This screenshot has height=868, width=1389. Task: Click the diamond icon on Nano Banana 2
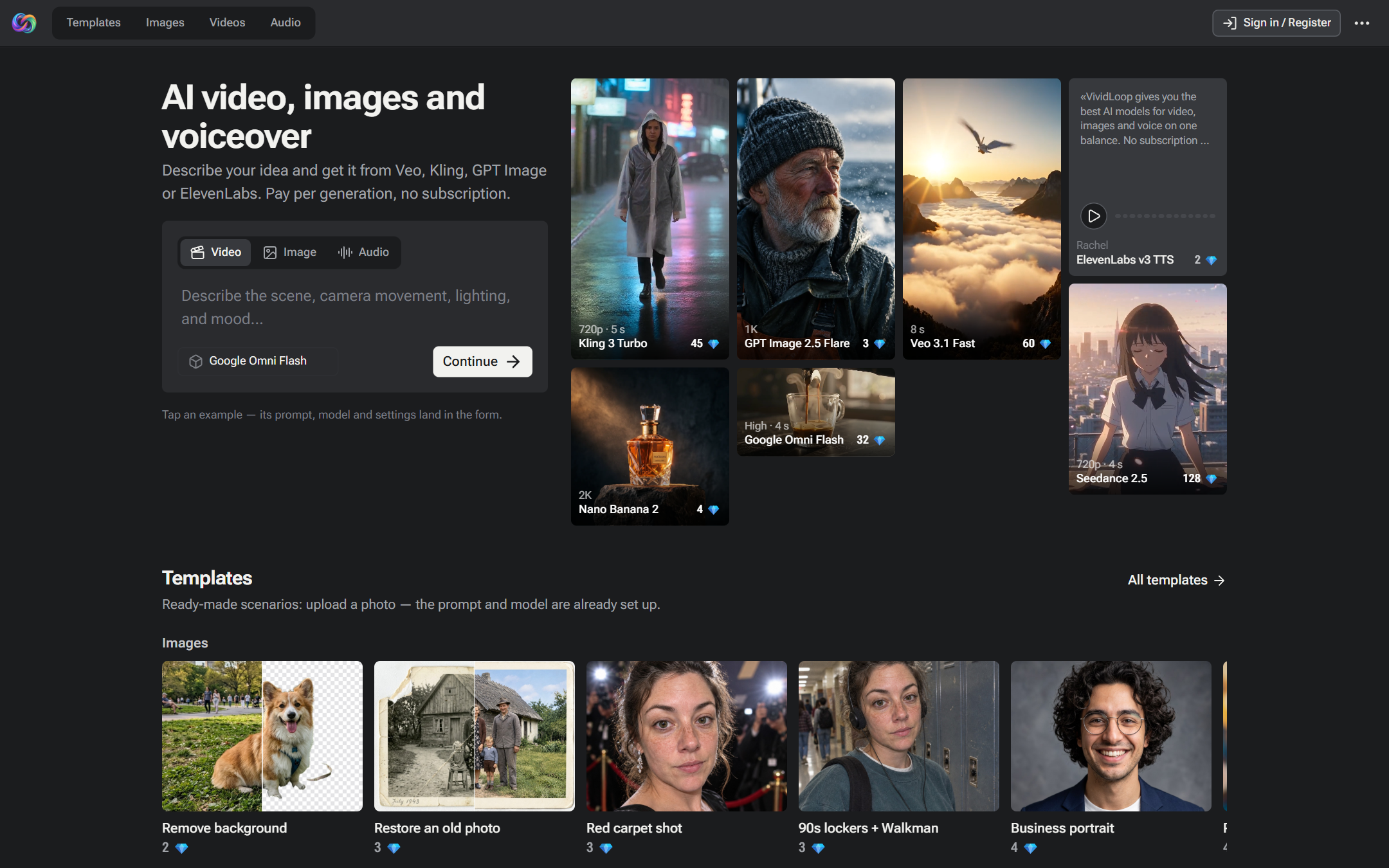(713, 510)
